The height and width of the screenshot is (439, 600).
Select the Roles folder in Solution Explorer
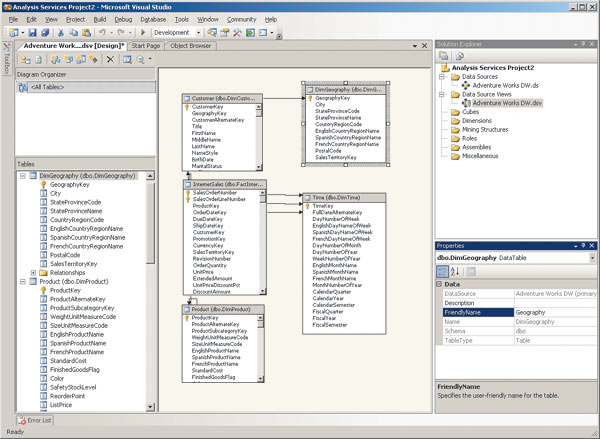tap(469, 138)
